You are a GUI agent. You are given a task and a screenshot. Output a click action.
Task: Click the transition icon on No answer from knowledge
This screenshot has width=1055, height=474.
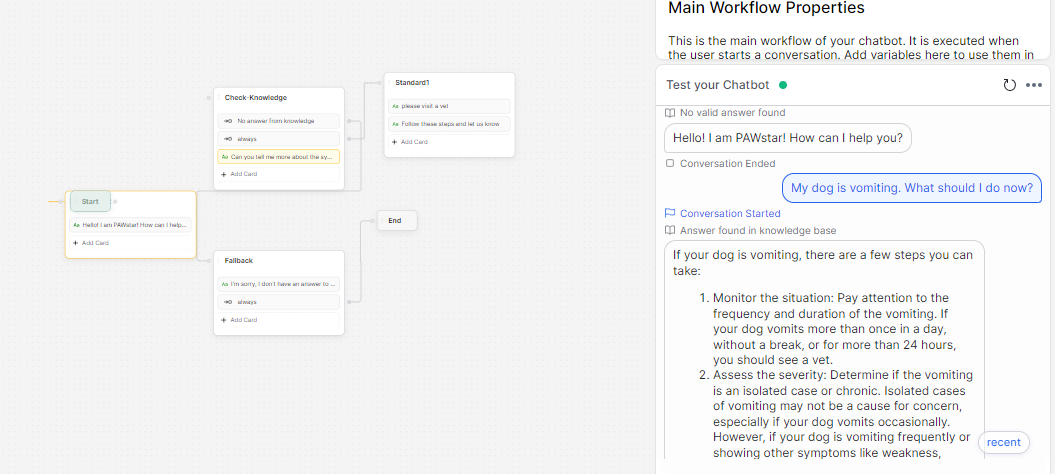(x=227, y=121)
